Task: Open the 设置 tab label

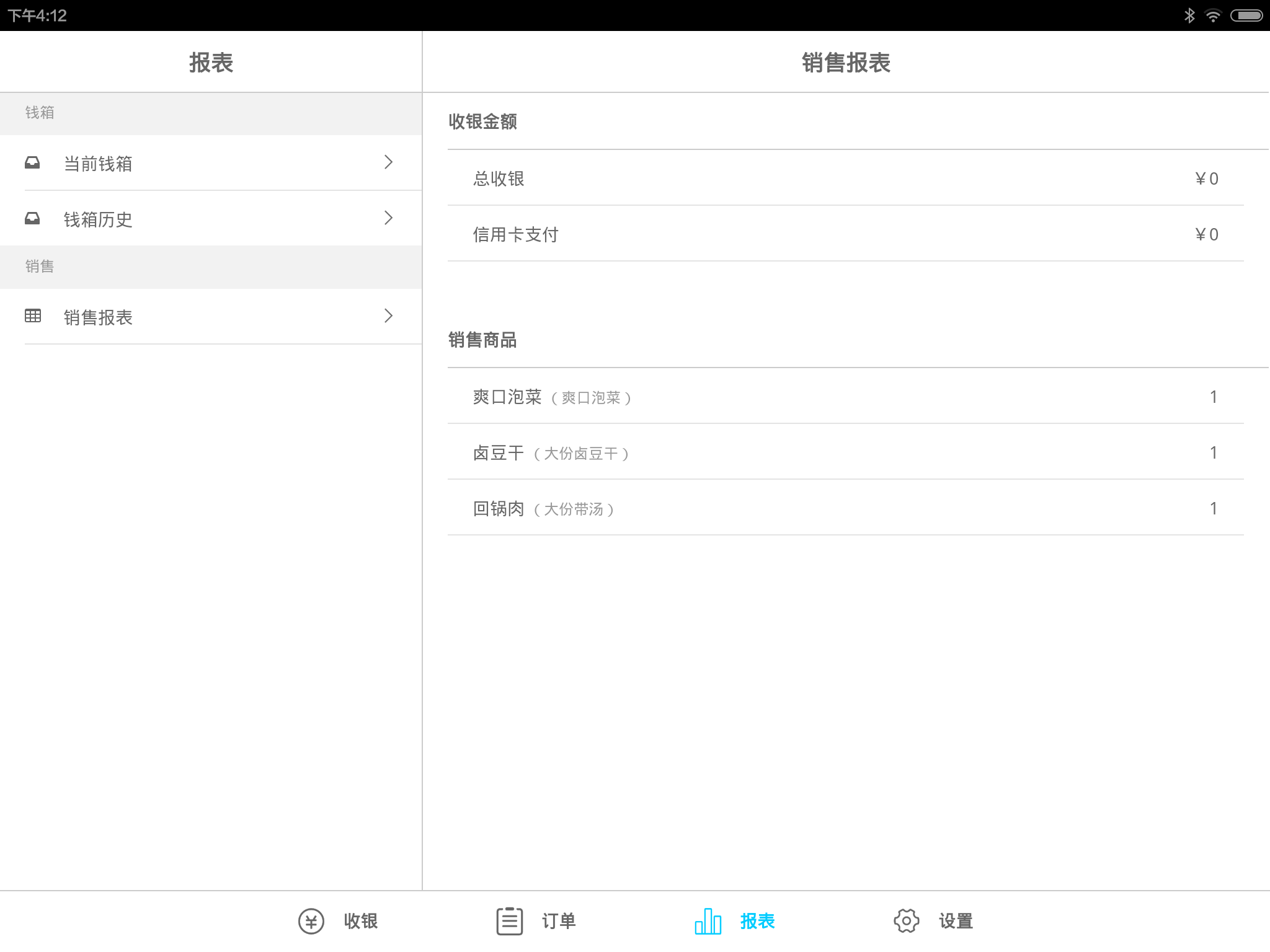Action: 956,921
